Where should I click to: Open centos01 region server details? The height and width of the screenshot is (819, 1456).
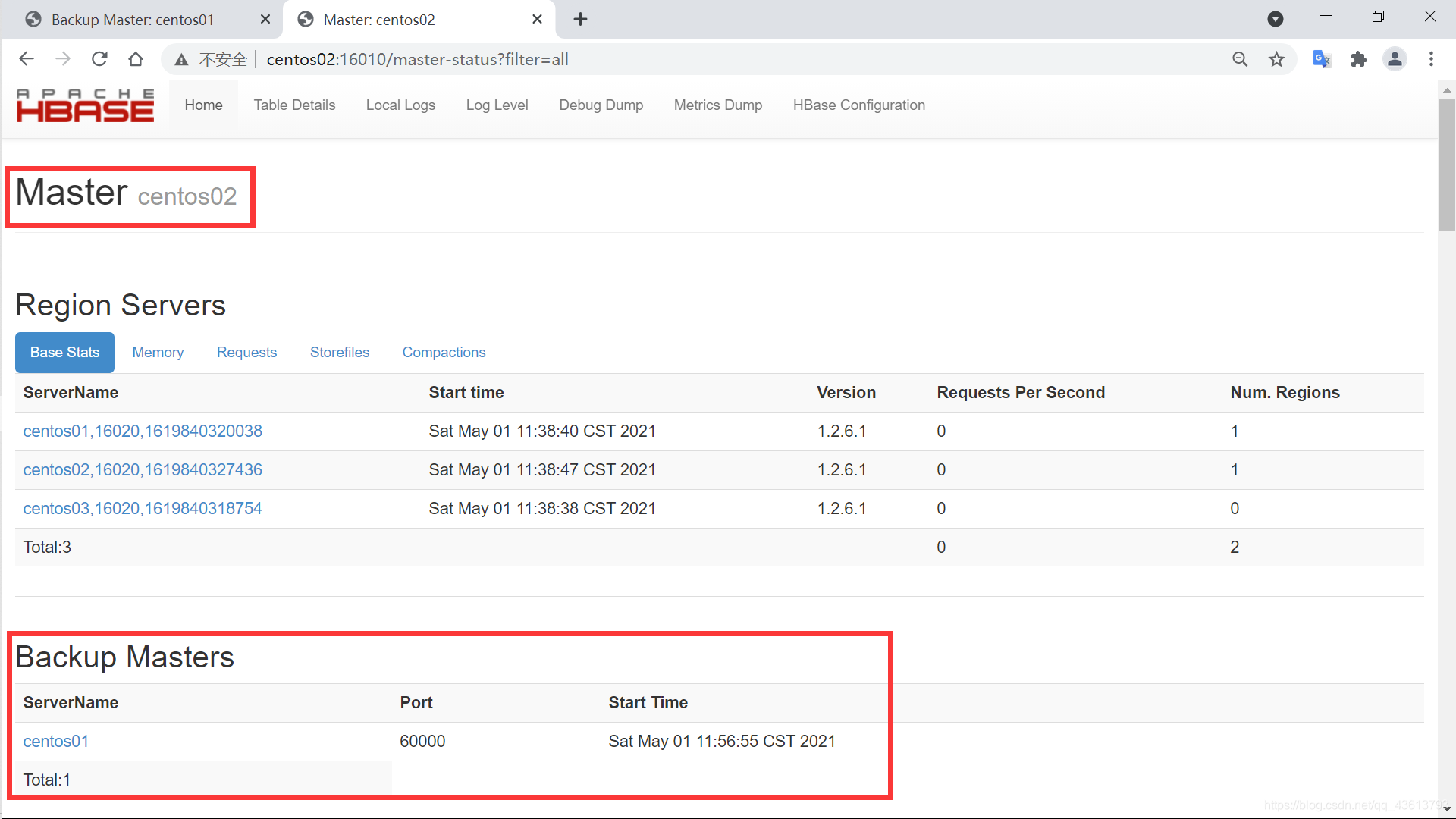143,431
